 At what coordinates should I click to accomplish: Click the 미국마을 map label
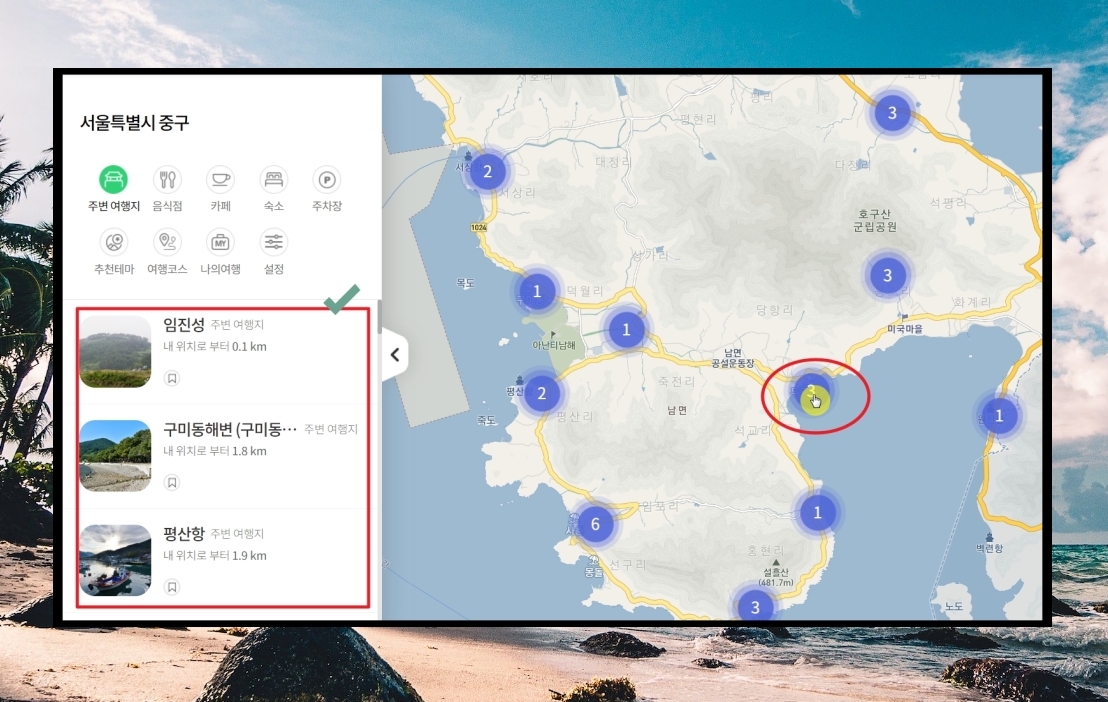tap(904, 329)
